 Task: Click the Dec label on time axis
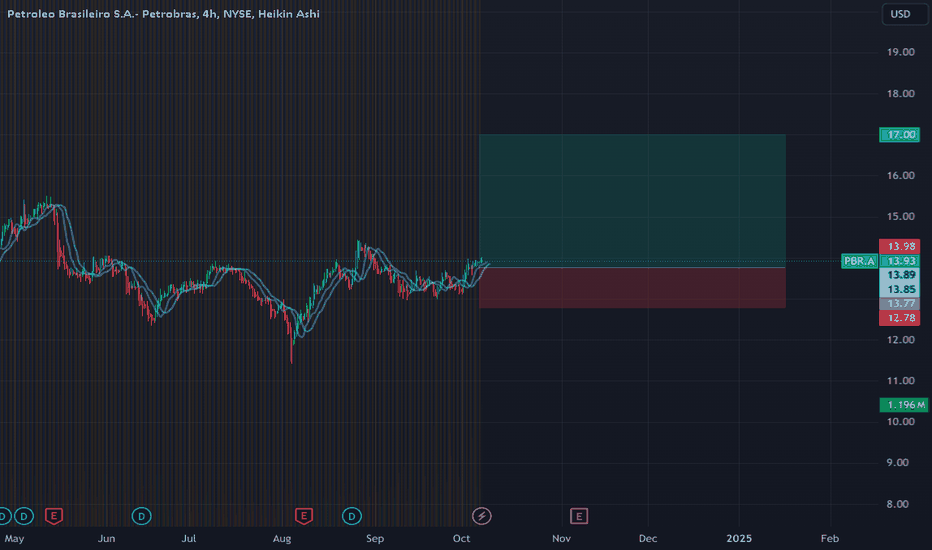coord(648,539)
